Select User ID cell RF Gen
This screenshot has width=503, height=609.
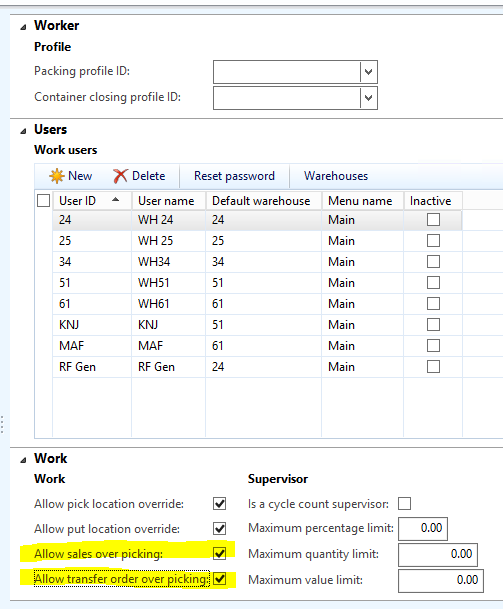[x=92, y=367]
